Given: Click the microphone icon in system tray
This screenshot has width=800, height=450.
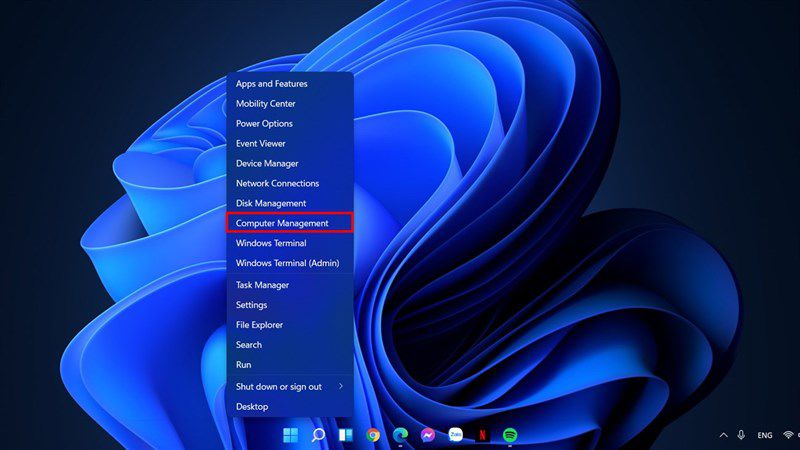Looking at the screenshot, I should click(741, 435).
